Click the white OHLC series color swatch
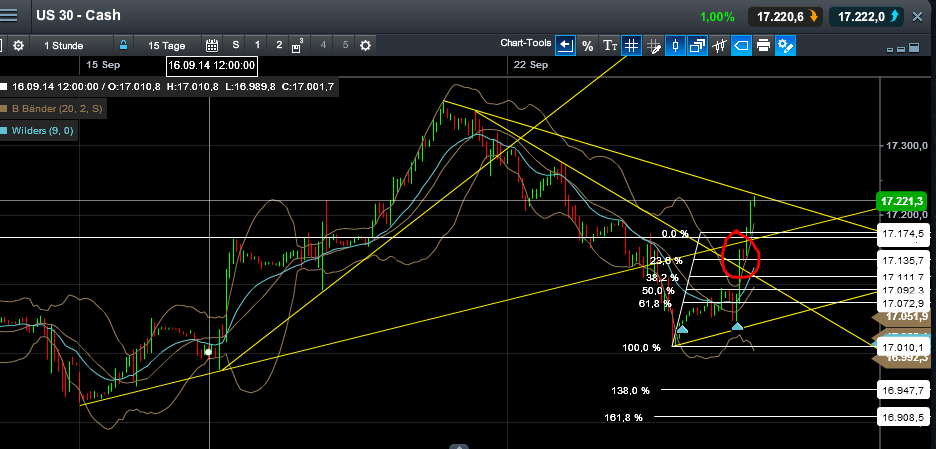Viewport: 936px width, 449px height. coord(4,87)
